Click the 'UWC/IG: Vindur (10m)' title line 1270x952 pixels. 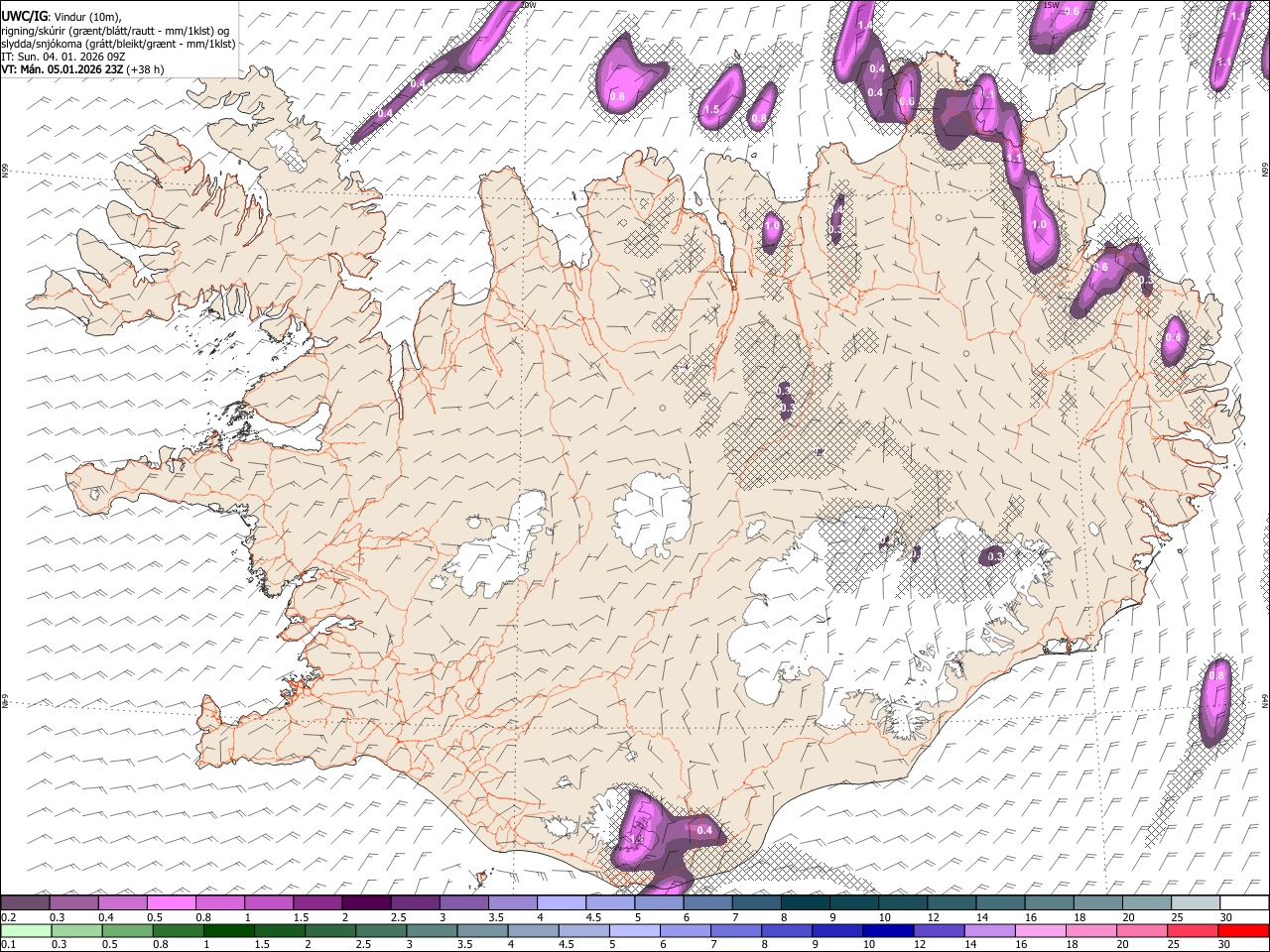click(x=62, y=15)
